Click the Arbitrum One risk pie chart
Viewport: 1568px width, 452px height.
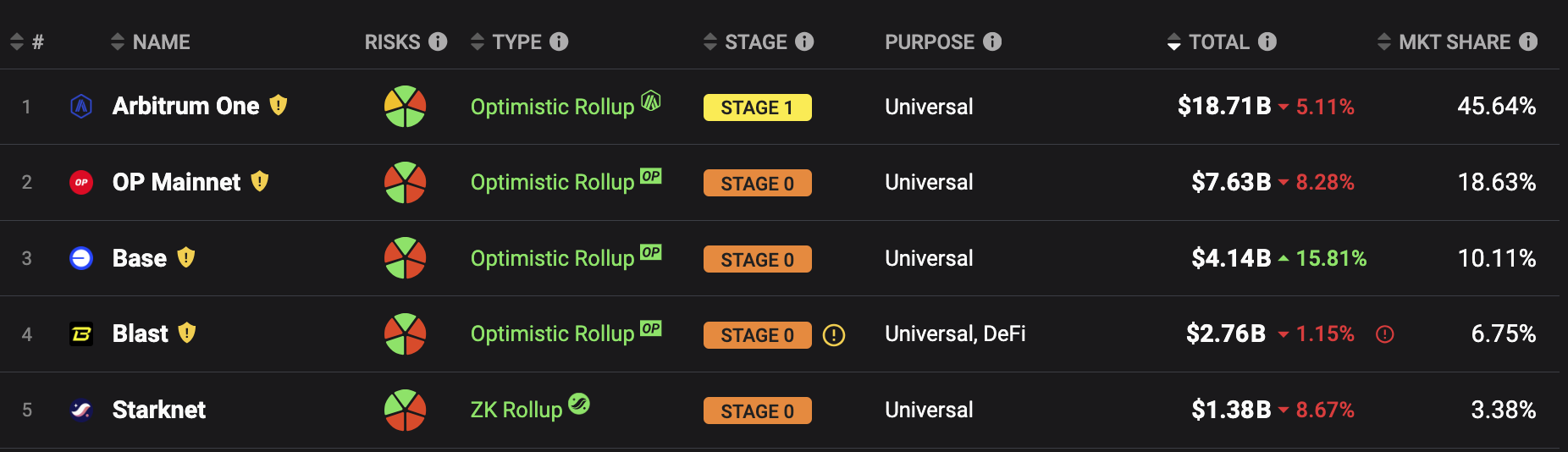(x=405, y=107)
